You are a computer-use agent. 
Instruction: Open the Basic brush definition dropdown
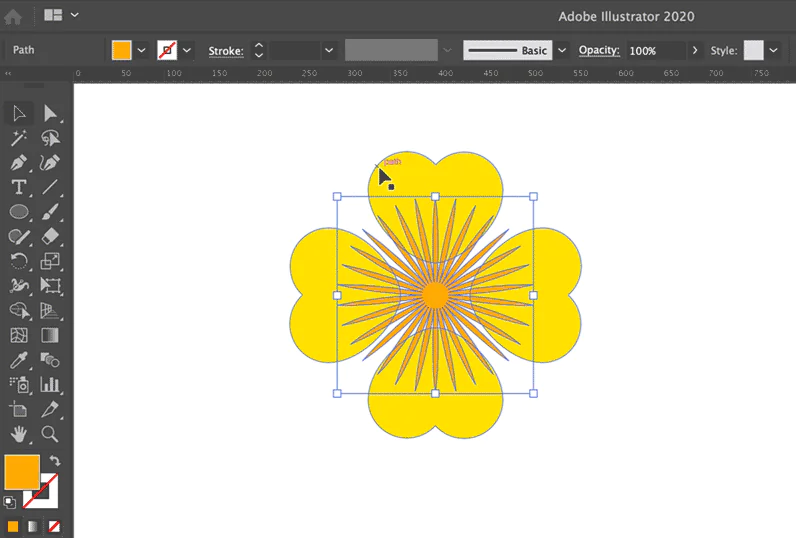pyautogui.click(x=561, y=50)
